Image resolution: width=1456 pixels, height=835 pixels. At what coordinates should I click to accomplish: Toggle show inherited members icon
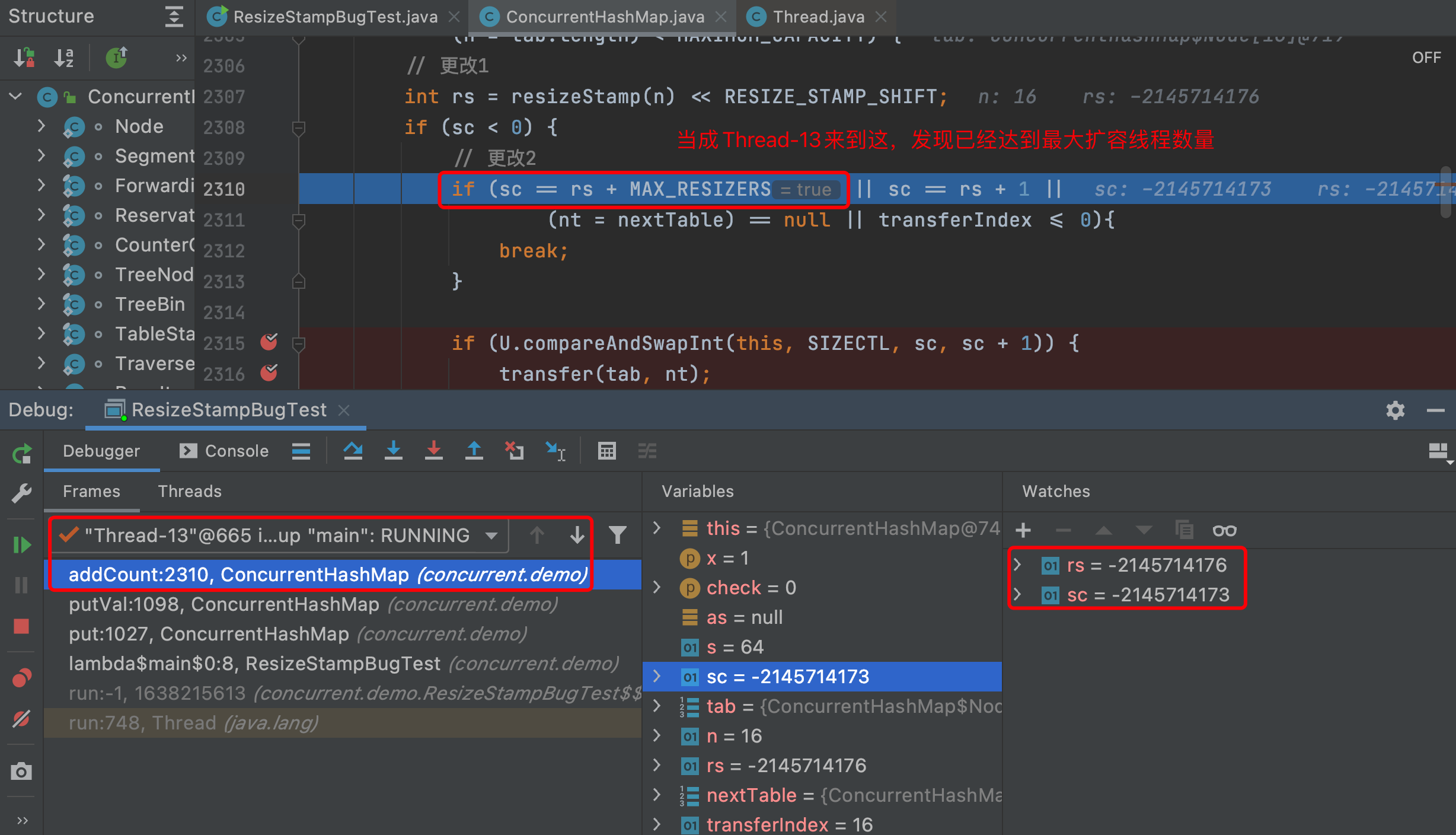(117, 58)
